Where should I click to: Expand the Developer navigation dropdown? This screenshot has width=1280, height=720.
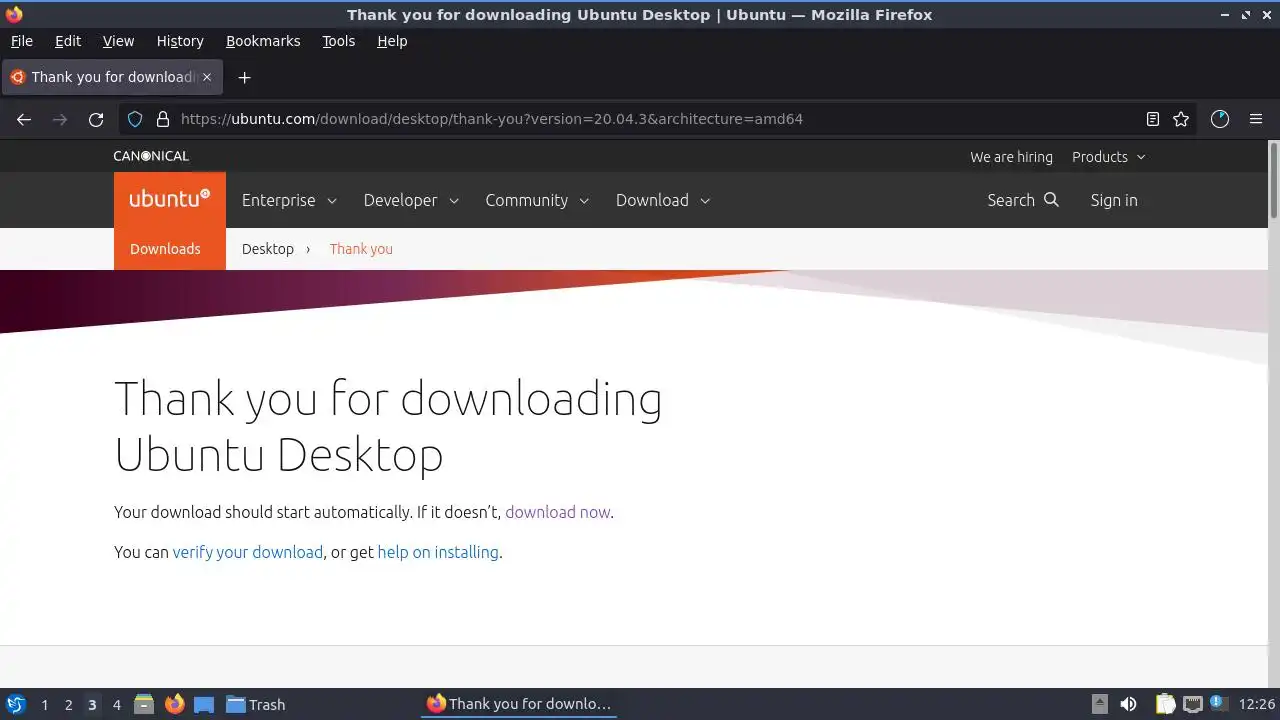coord(411,200)
